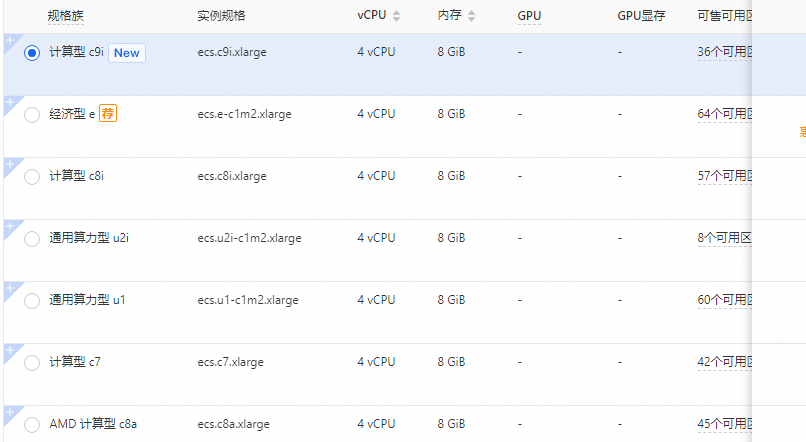Click the New badge beside 计算型 c9i
The image size is (806, 442).
(127, 53)
